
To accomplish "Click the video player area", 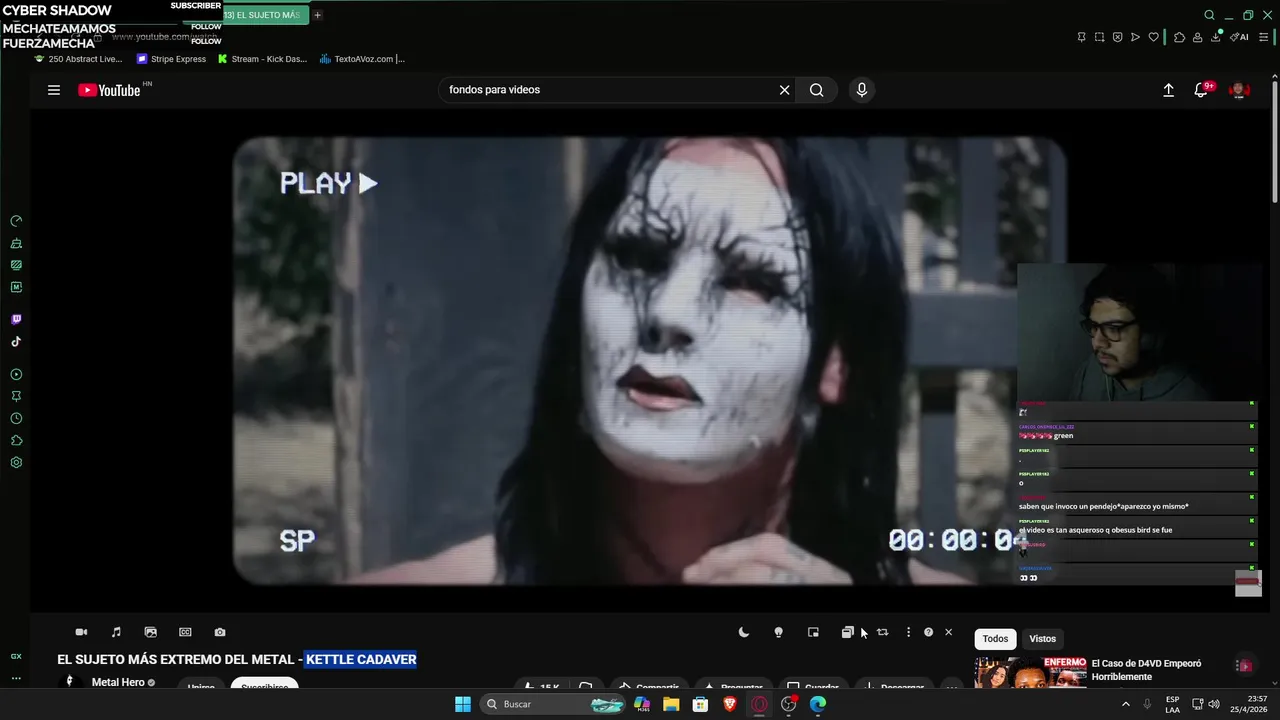I will coord(650,360).
